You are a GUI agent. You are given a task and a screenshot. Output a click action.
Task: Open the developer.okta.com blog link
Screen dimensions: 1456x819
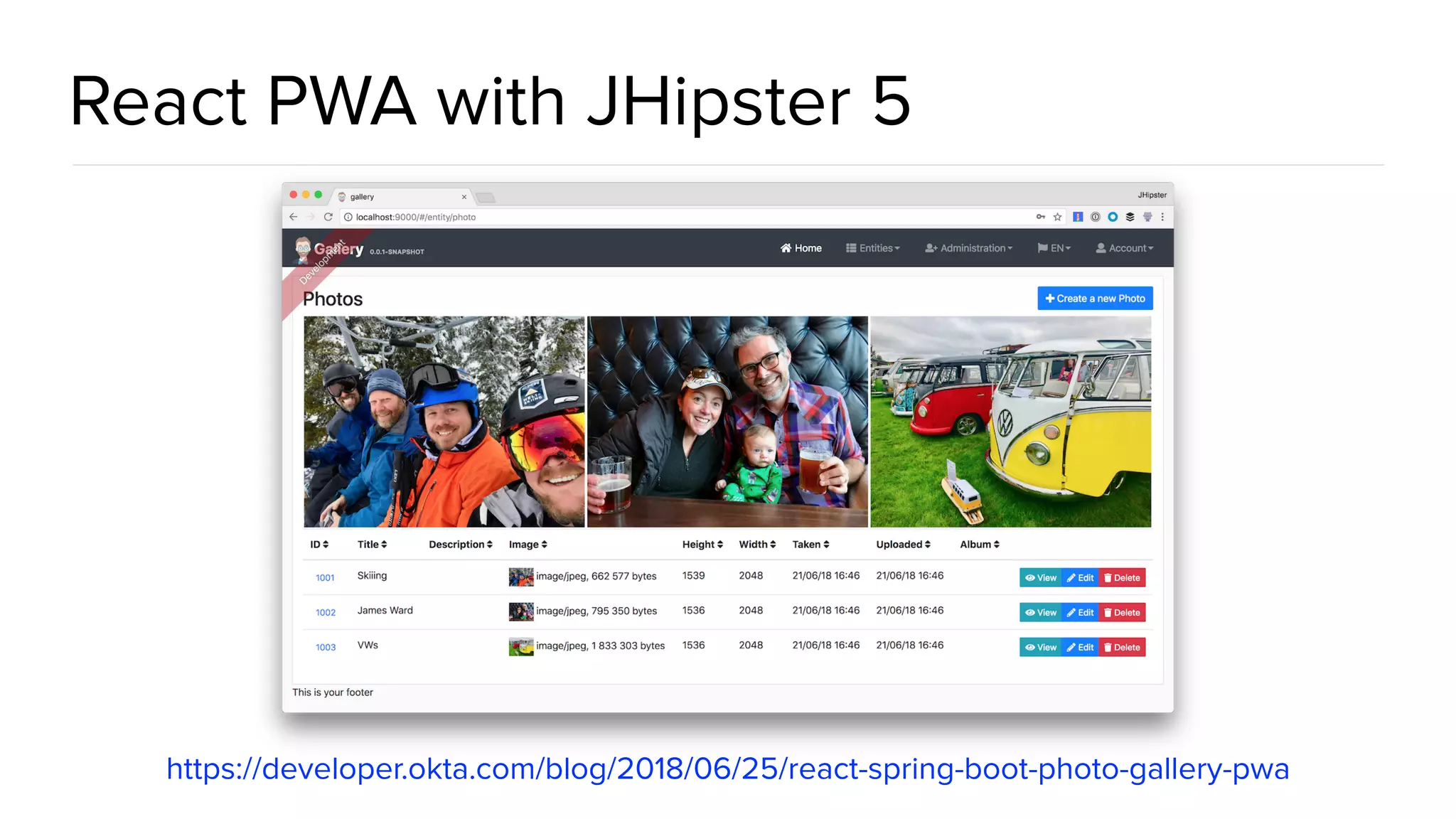(x=727, y=769)
